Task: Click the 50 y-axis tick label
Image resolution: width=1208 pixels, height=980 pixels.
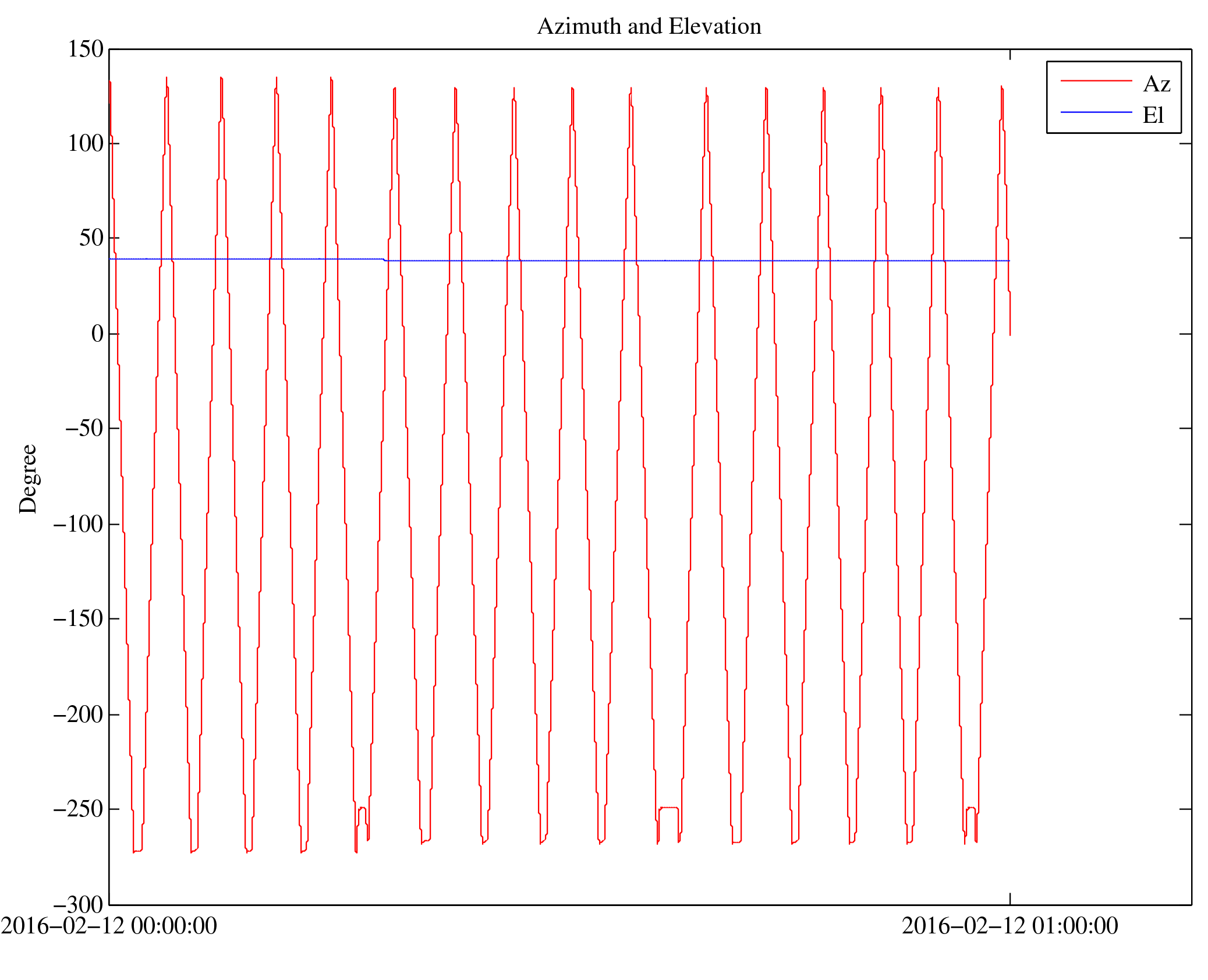Action: click(x=91, y=238)
